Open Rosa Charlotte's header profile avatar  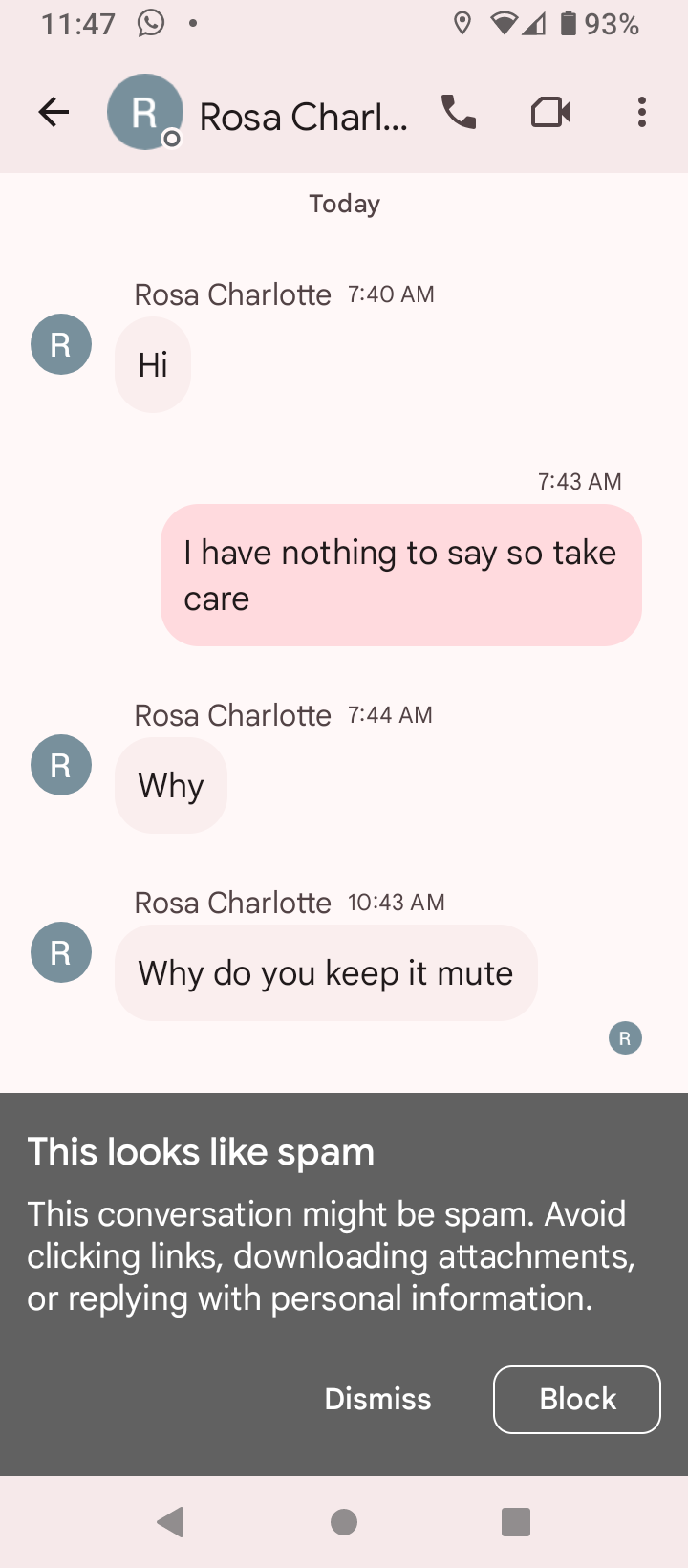[x=144, y=112]
